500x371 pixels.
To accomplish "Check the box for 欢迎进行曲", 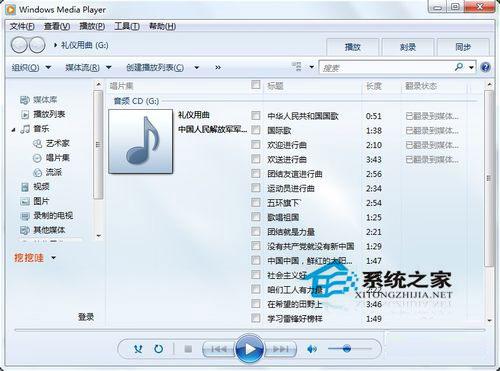I will (x=256, y=144).
